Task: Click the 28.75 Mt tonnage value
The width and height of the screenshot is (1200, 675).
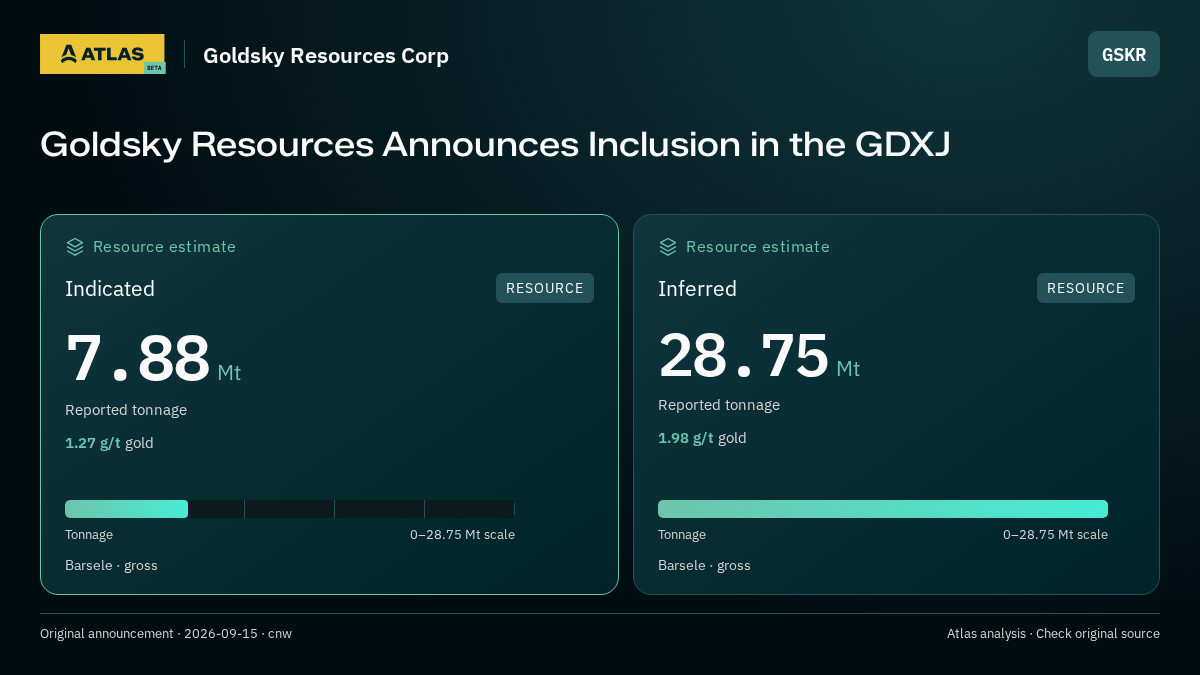Action: pyautogui.click(x=759, y=356)
